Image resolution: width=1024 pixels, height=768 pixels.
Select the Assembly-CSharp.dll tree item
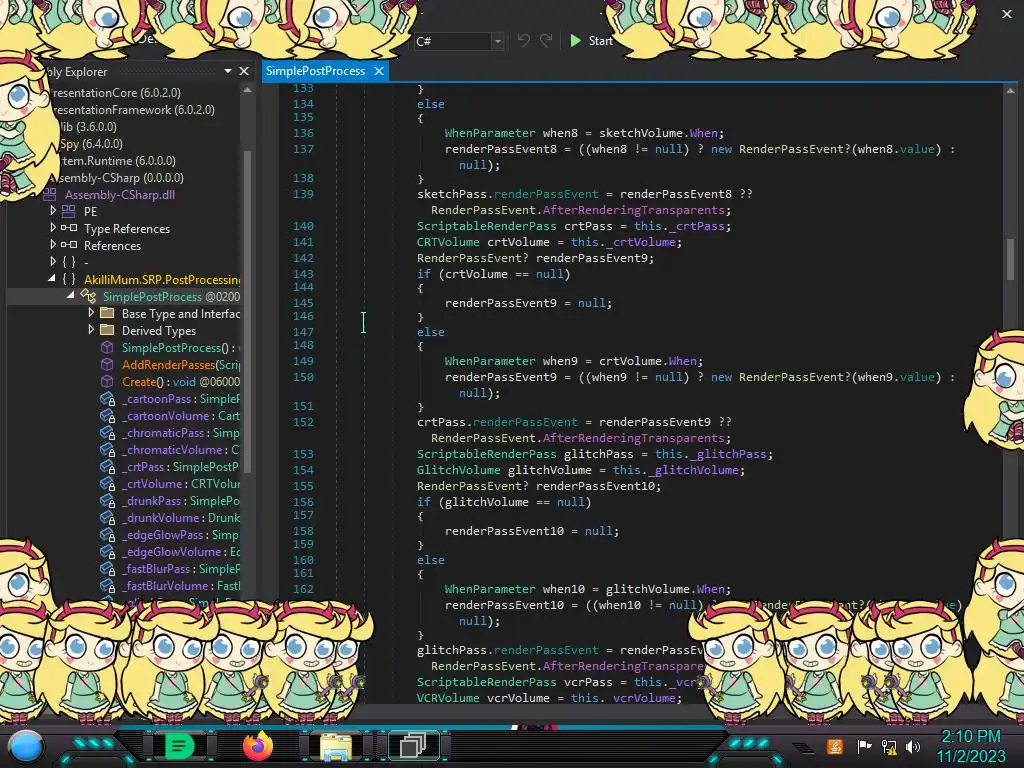(x=120, y=195)
